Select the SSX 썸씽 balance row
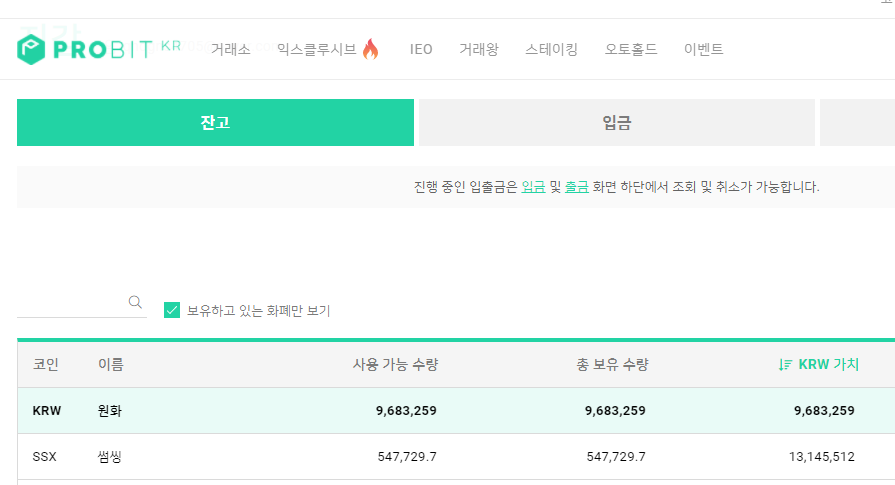The height and width of the screenshot is (485, 895). click(456, 456)
